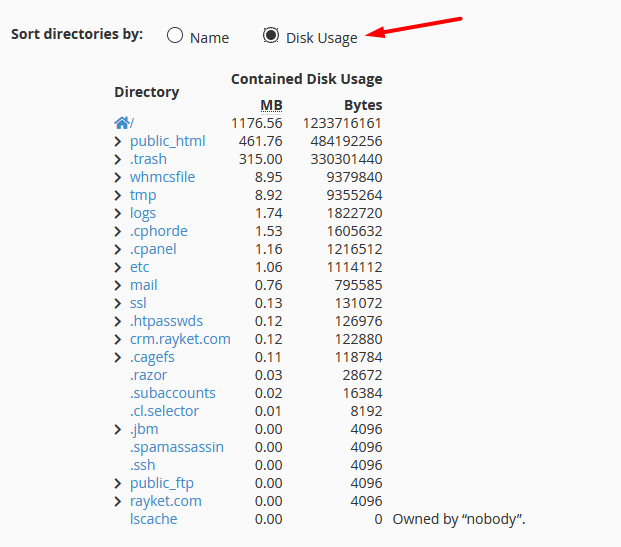Expand the logs directory arrow
621x547 pixels.
point(118,213)
